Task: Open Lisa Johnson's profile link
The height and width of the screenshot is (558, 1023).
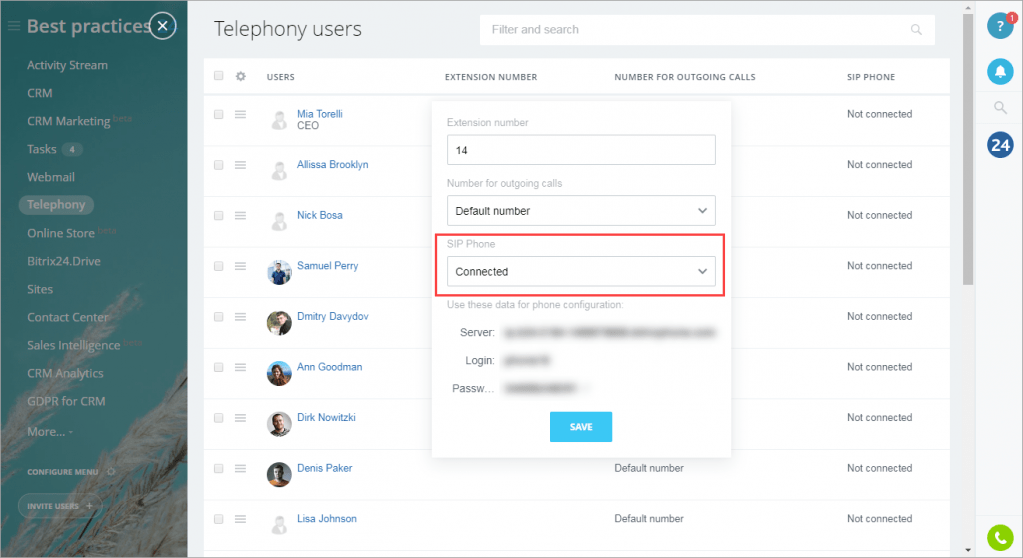Action: (327, 519)
